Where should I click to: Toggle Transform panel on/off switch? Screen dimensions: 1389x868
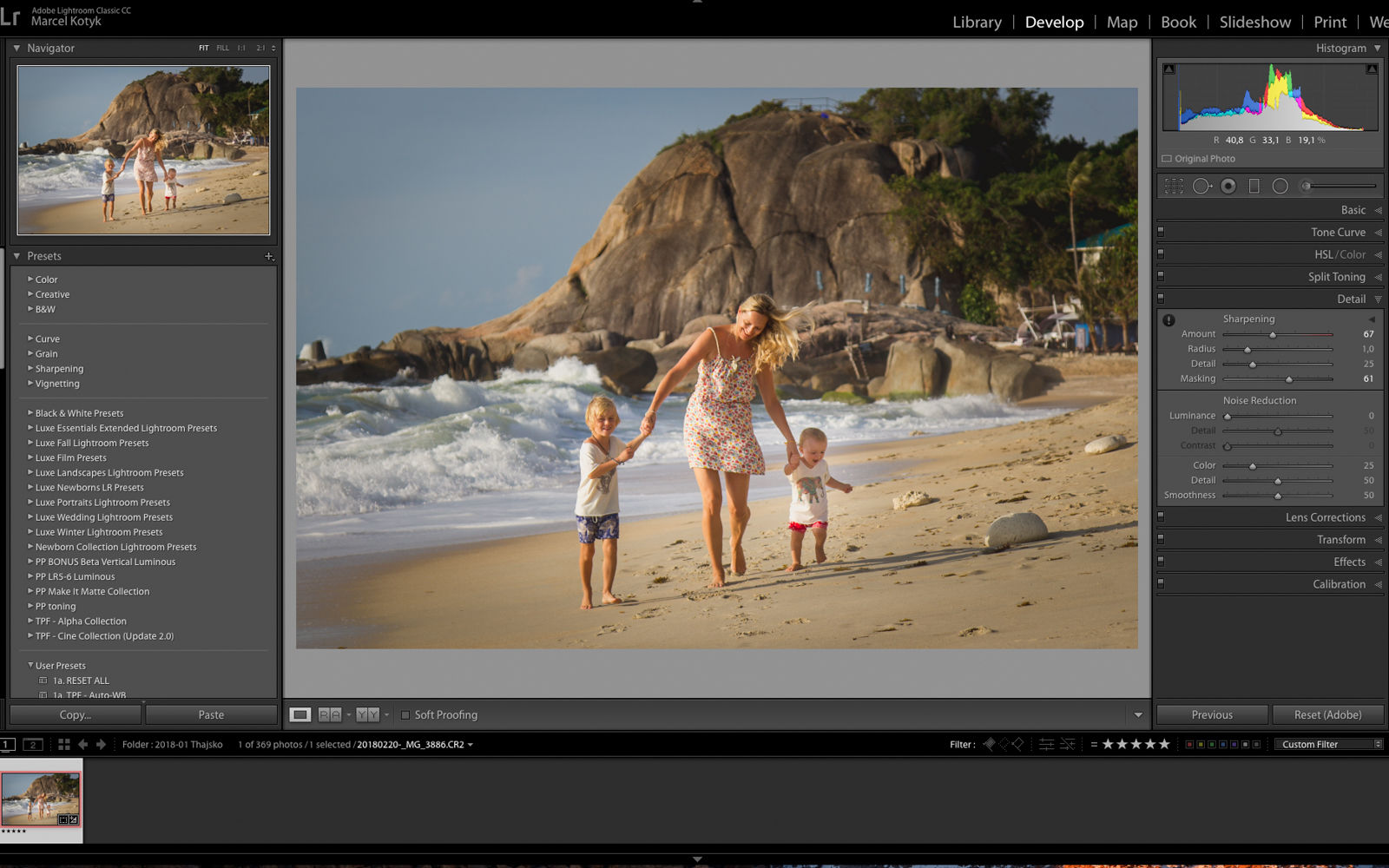click(x=1161, y=539)
